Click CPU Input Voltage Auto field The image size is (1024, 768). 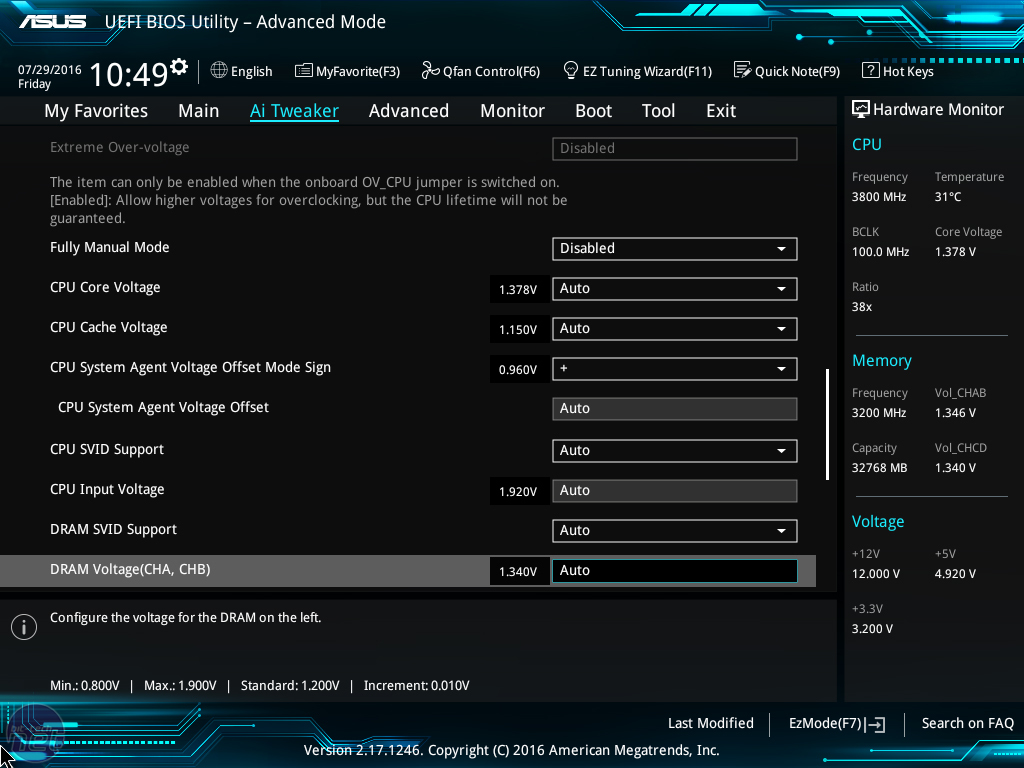tap(675, 491)
